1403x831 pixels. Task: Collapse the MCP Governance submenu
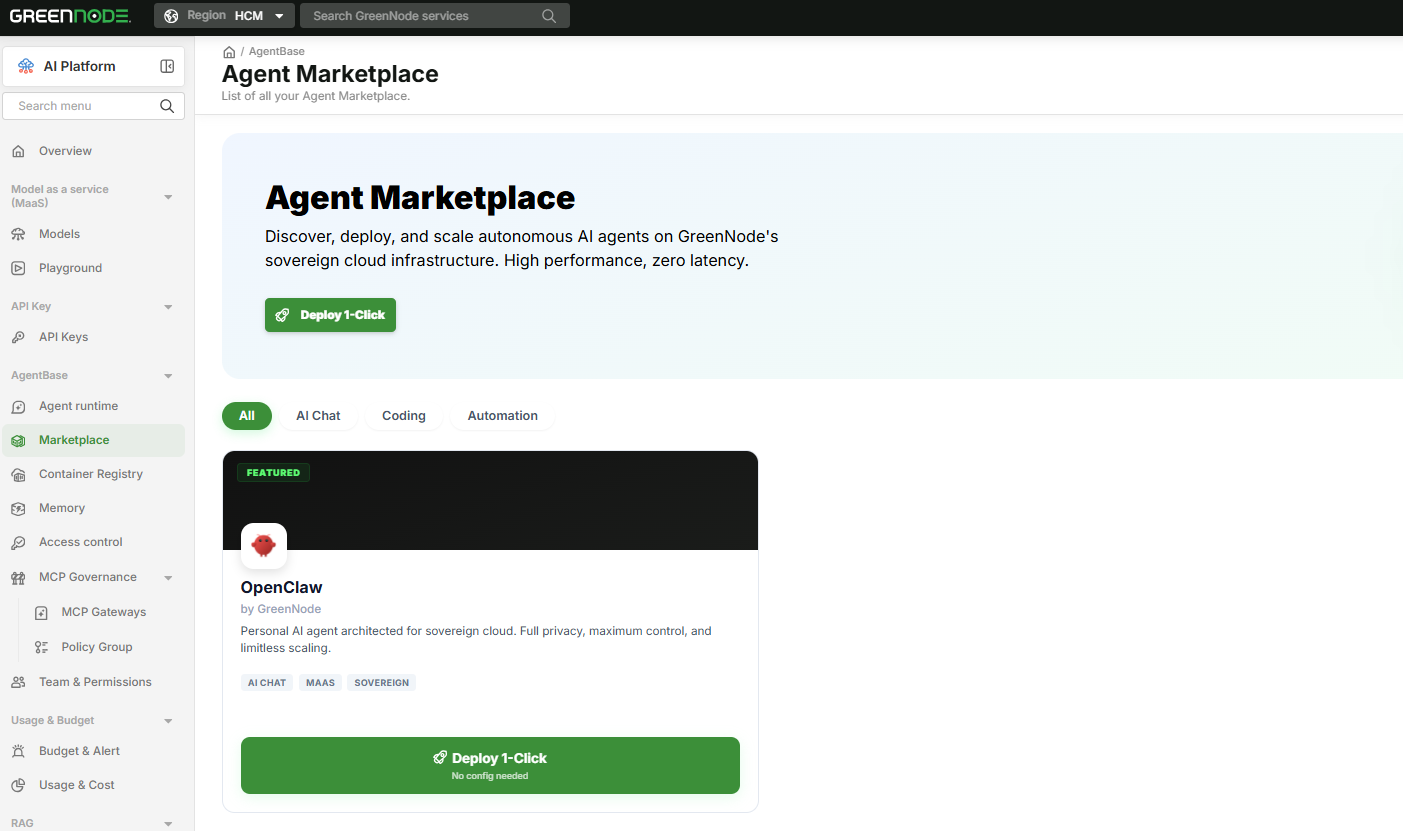(x=168, y=578)
